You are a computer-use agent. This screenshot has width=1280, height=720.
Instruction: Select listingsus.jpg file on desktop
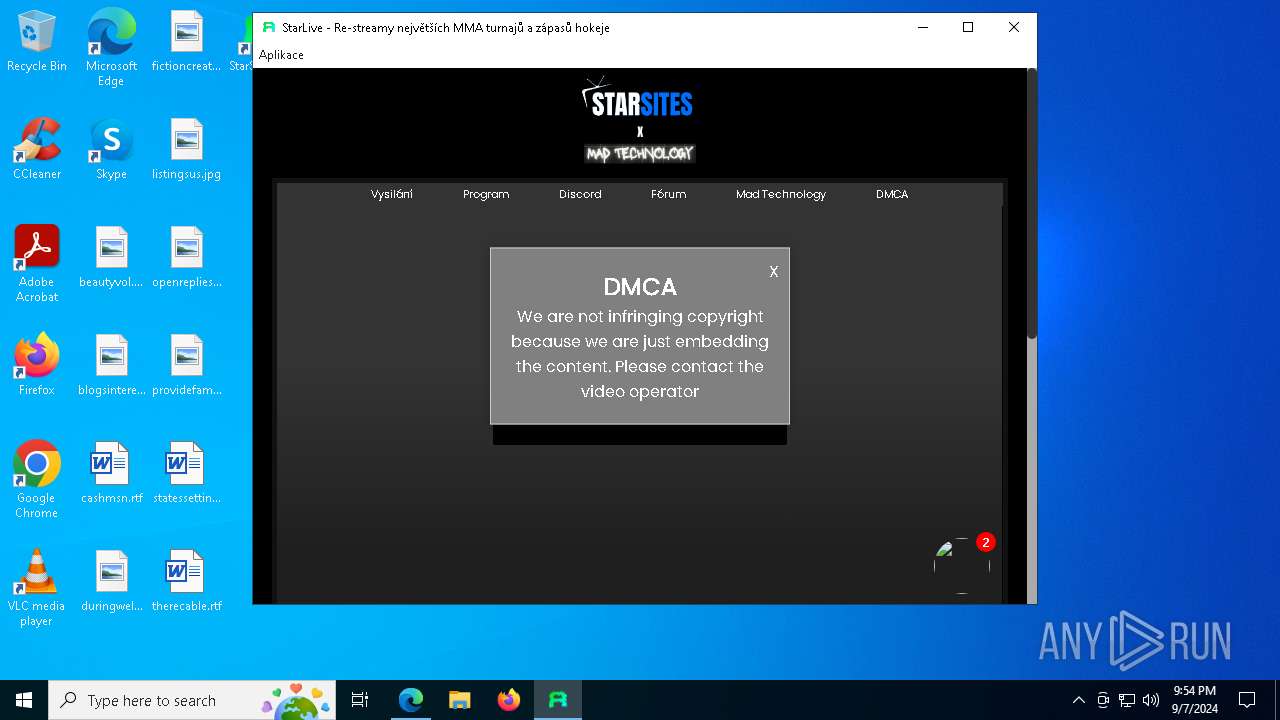(186, 149)
